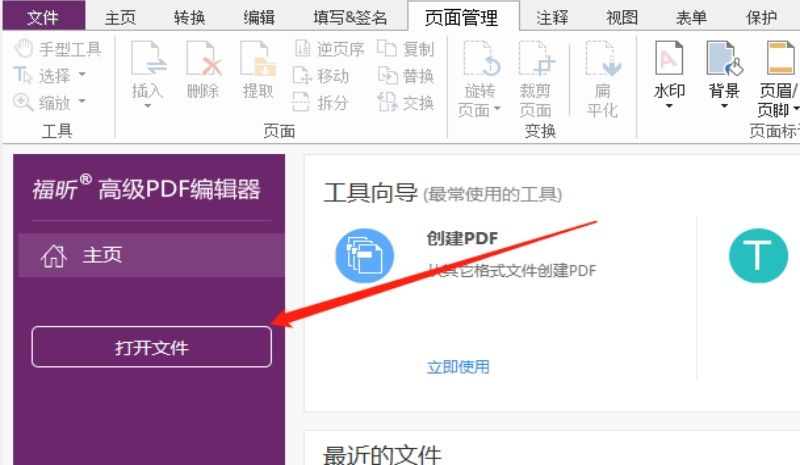Screen dimensions: 800x465
Task: Select the Hand tool (手型工具)
Action: click(57, 49)
